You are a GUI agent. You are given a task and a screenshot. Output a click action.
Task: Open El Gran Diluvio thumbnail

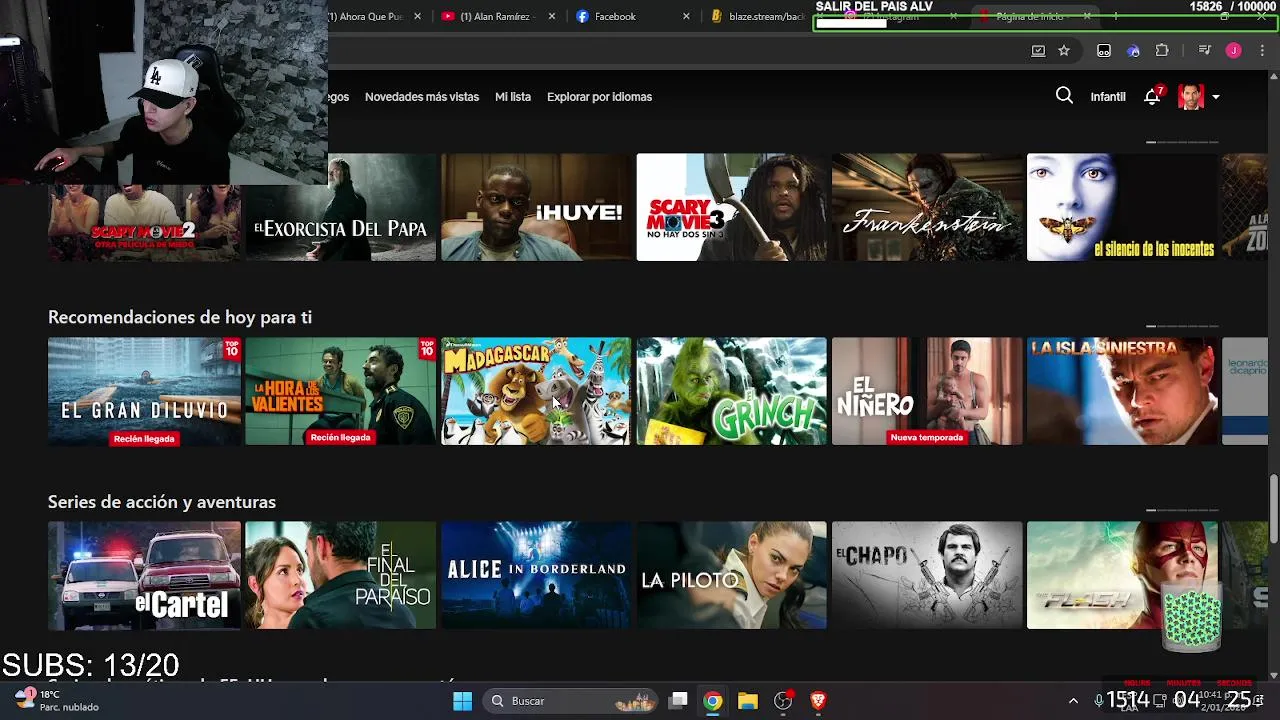click(x=144, y=391)
